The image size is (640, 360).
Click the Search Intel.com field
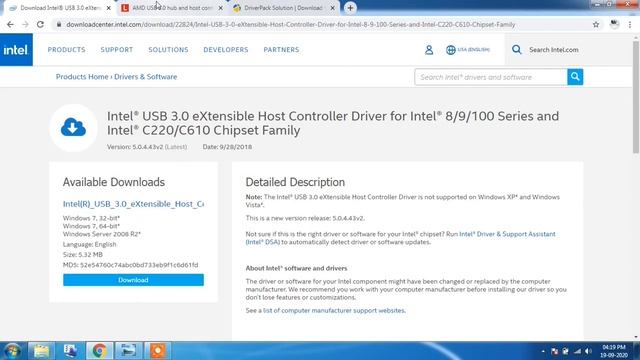pos(554,50)
